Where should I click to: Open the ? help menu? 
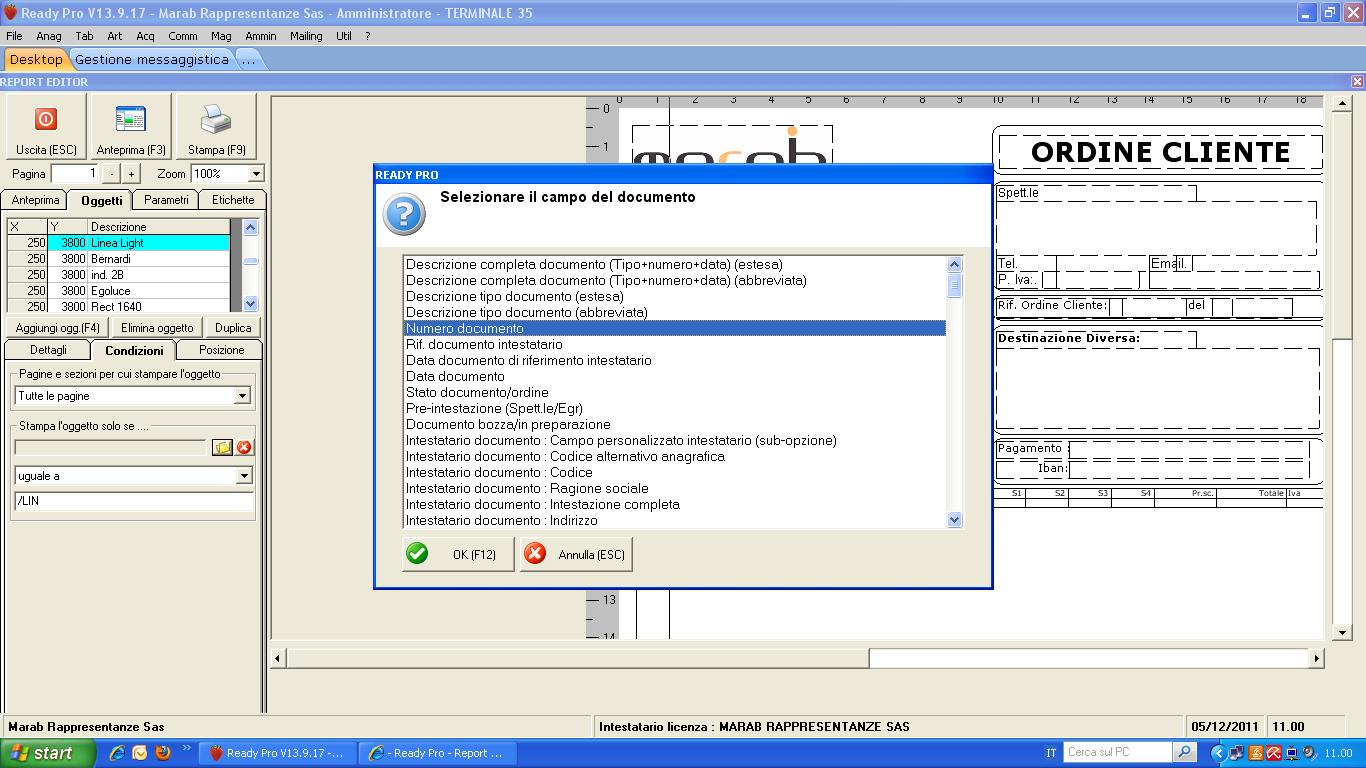tap(367, 36)
